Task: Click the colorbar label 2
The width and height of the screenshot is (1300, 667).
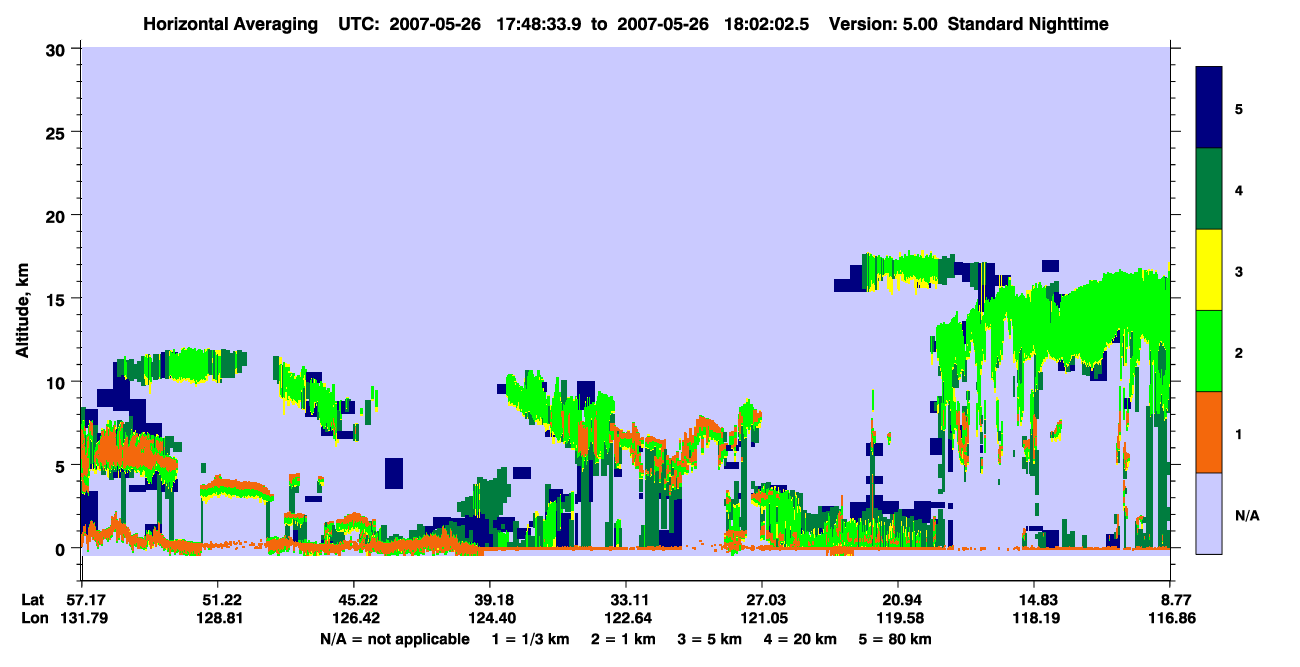Action: click(x=1239, y=353)
